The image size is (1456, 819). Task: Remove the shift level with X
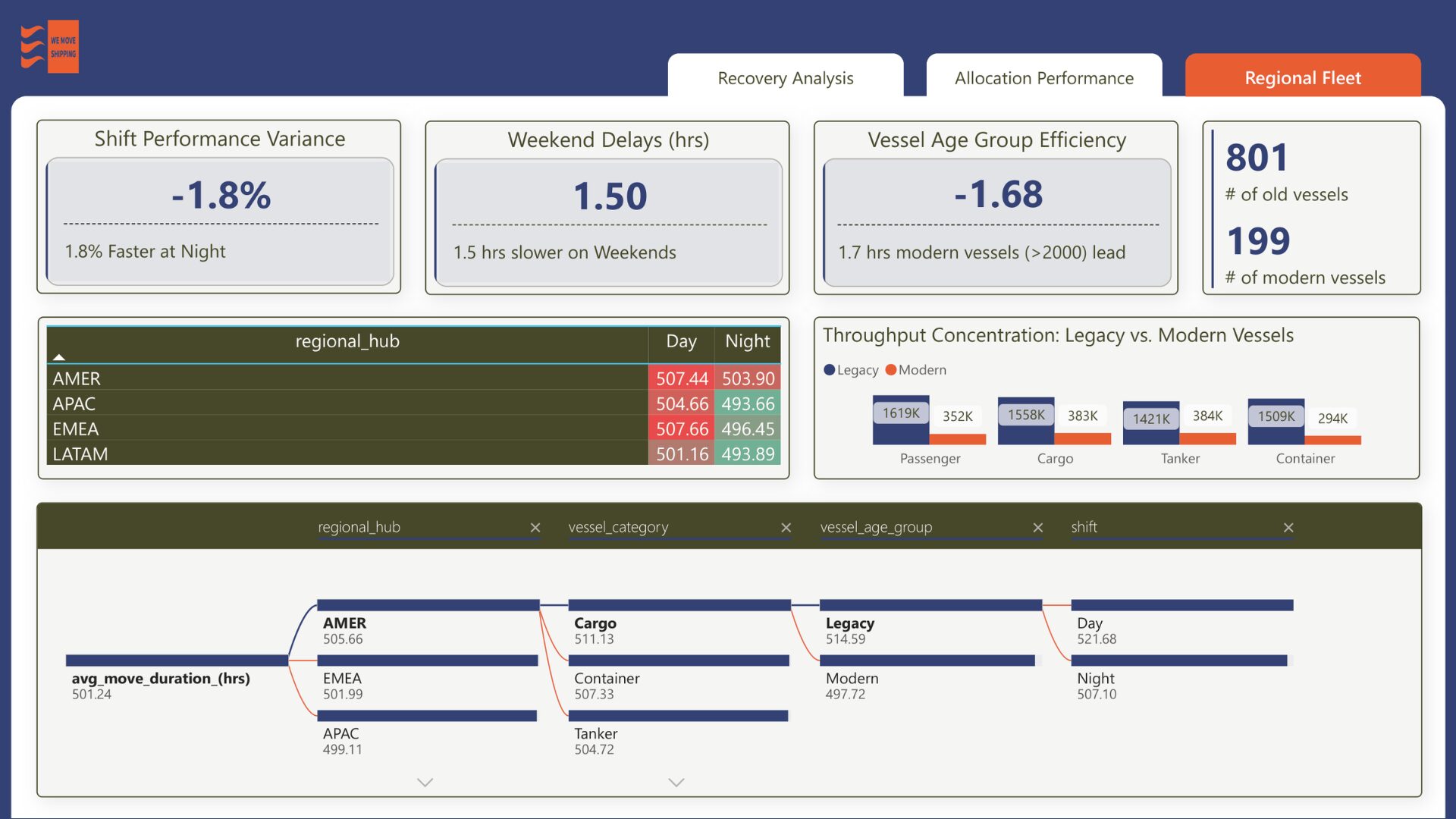tap(1288, 528)
